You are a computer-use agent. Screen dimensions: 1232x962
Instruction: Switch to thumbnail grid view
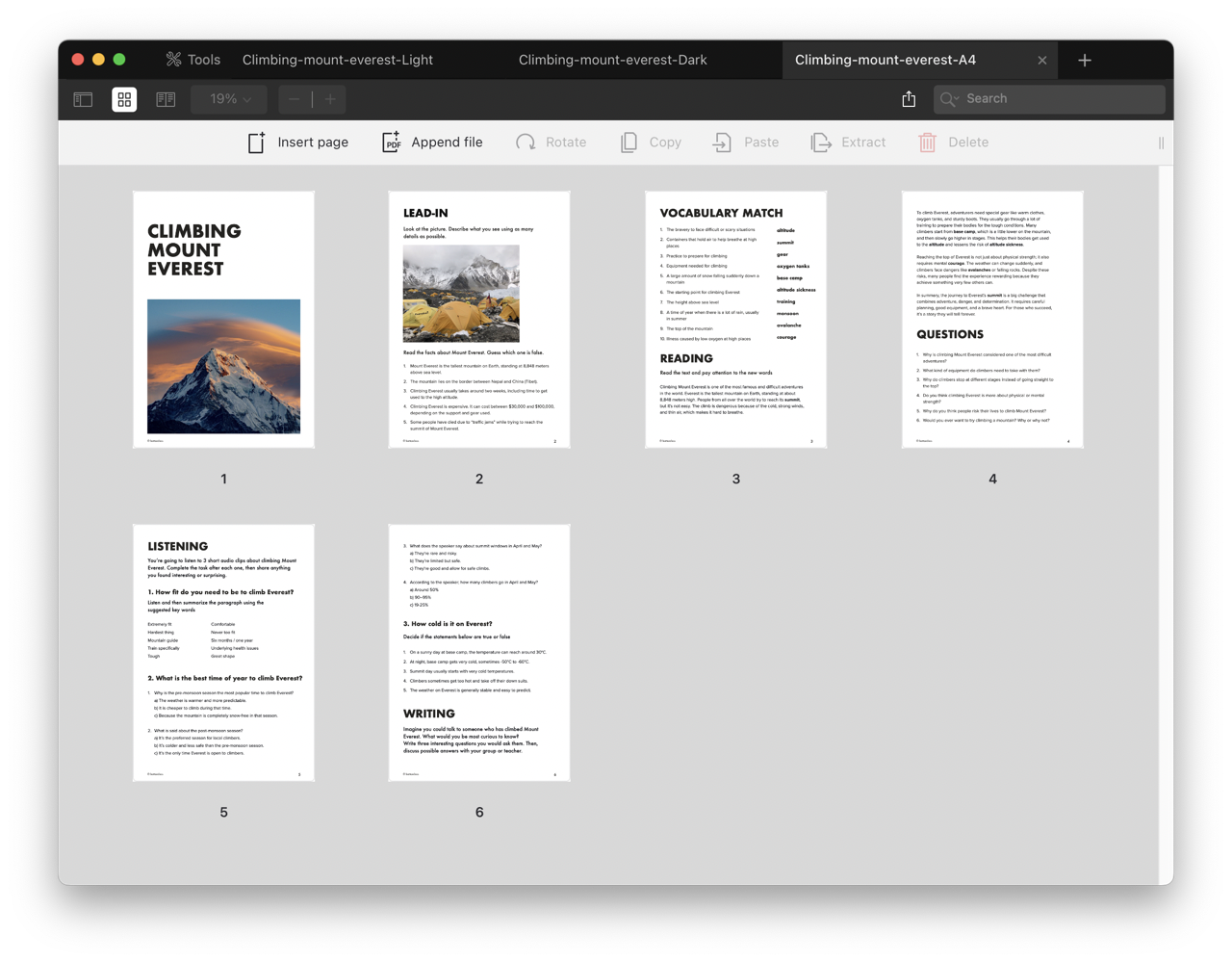[x=124, y=99]
